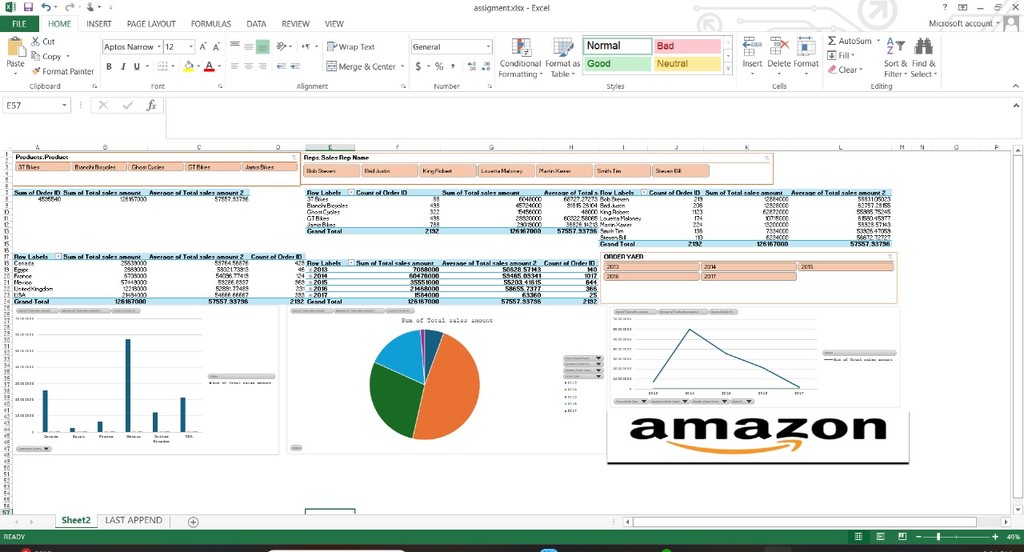This screenshot has width=1024, height=552.
Task: Add a new sheet with plus button
Action: (x=193, y=521)
